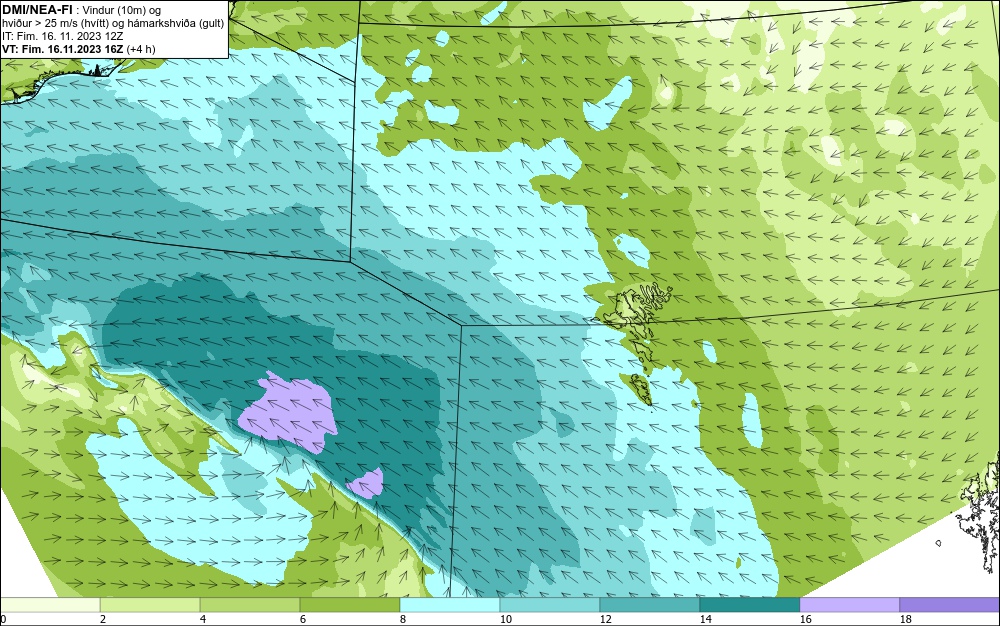The width and height of the screenshot is (1000, 626).
Task: Click the large purple wind maximum area
Action: pos(289,412)
